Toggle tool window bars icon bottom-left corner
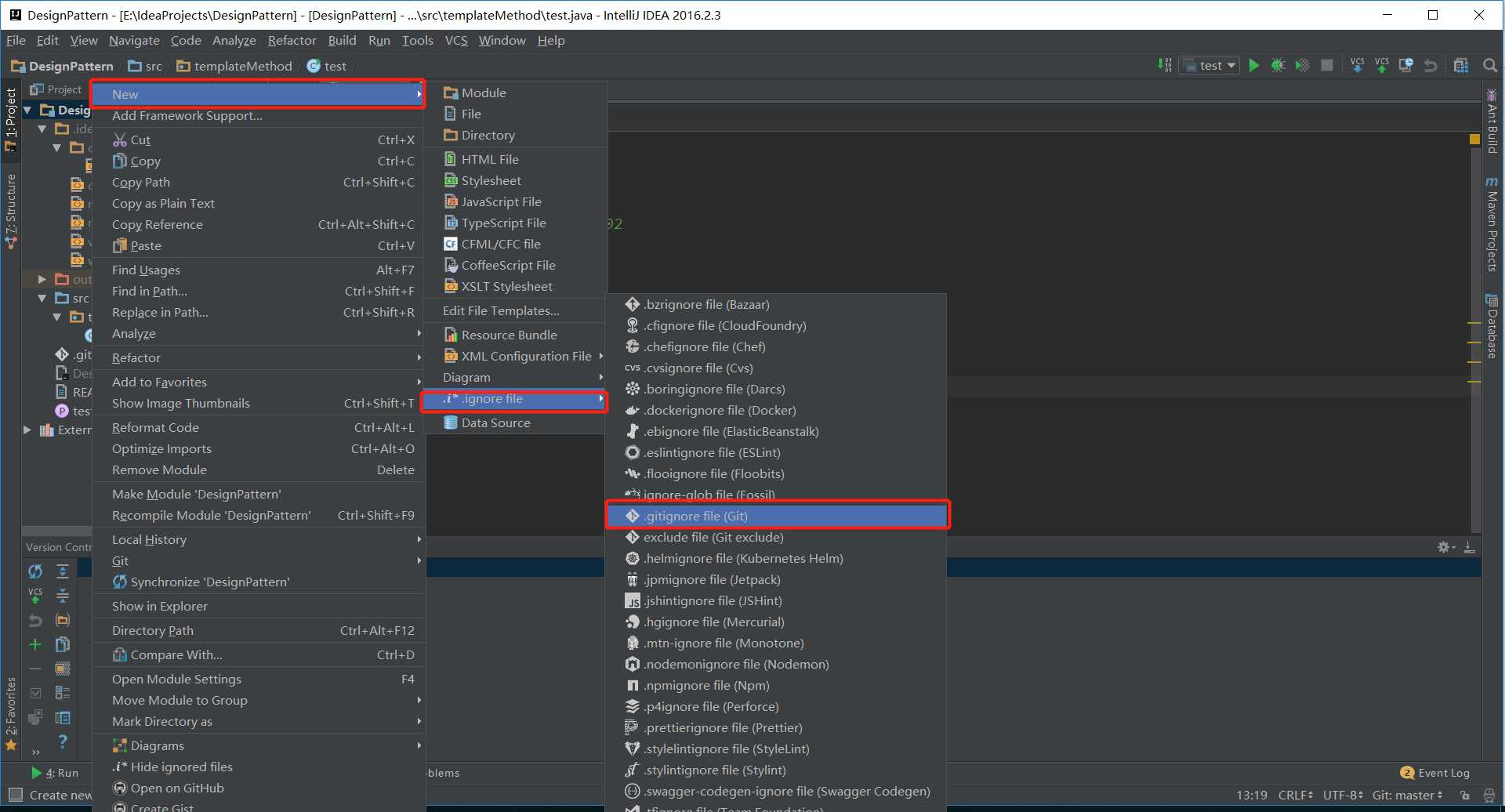The width and height of the screenshot is (1505, 812). tap(15, 795)
